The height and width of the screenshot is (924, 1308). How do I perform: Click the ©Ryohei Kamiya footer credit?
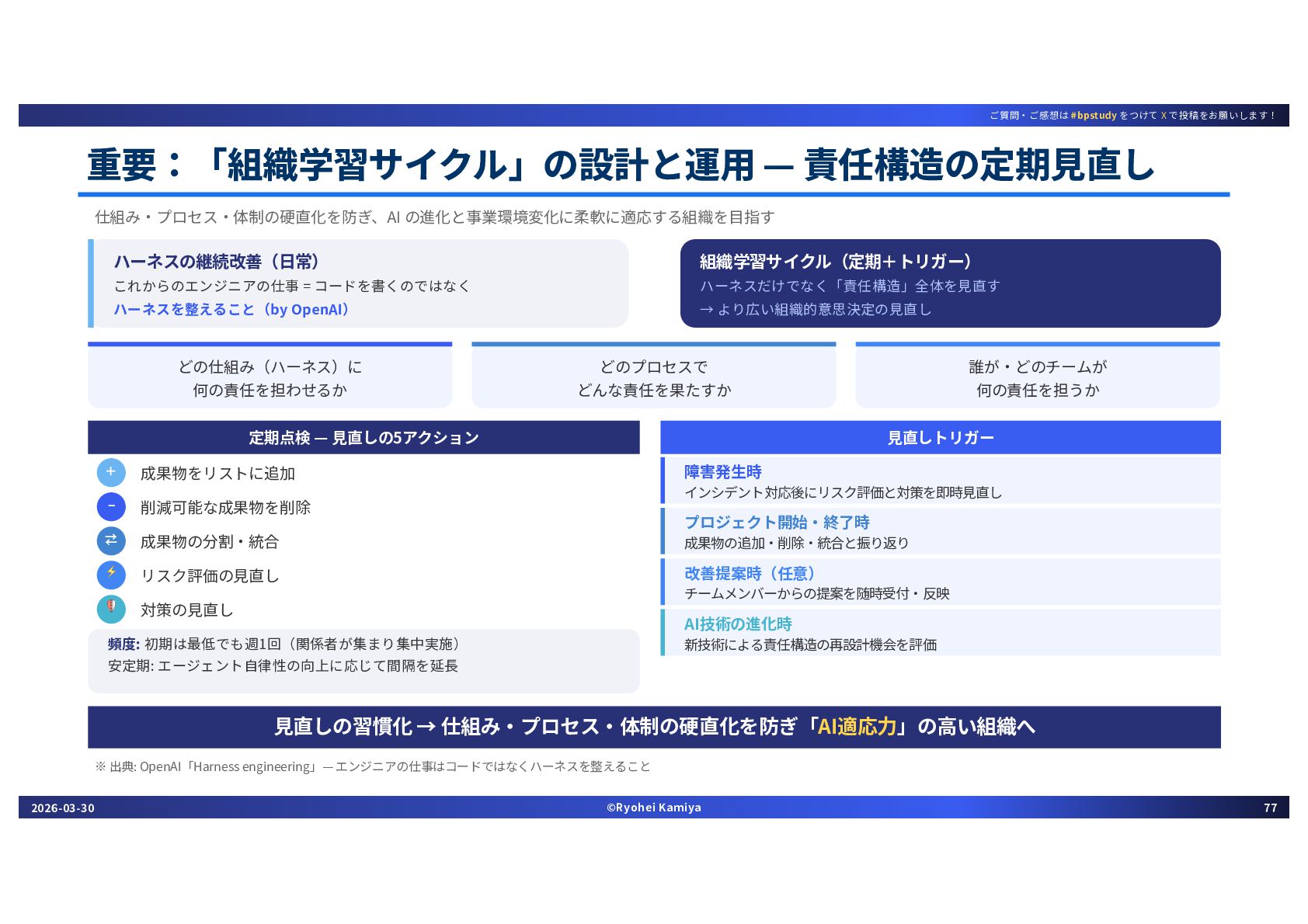point(654,808)
